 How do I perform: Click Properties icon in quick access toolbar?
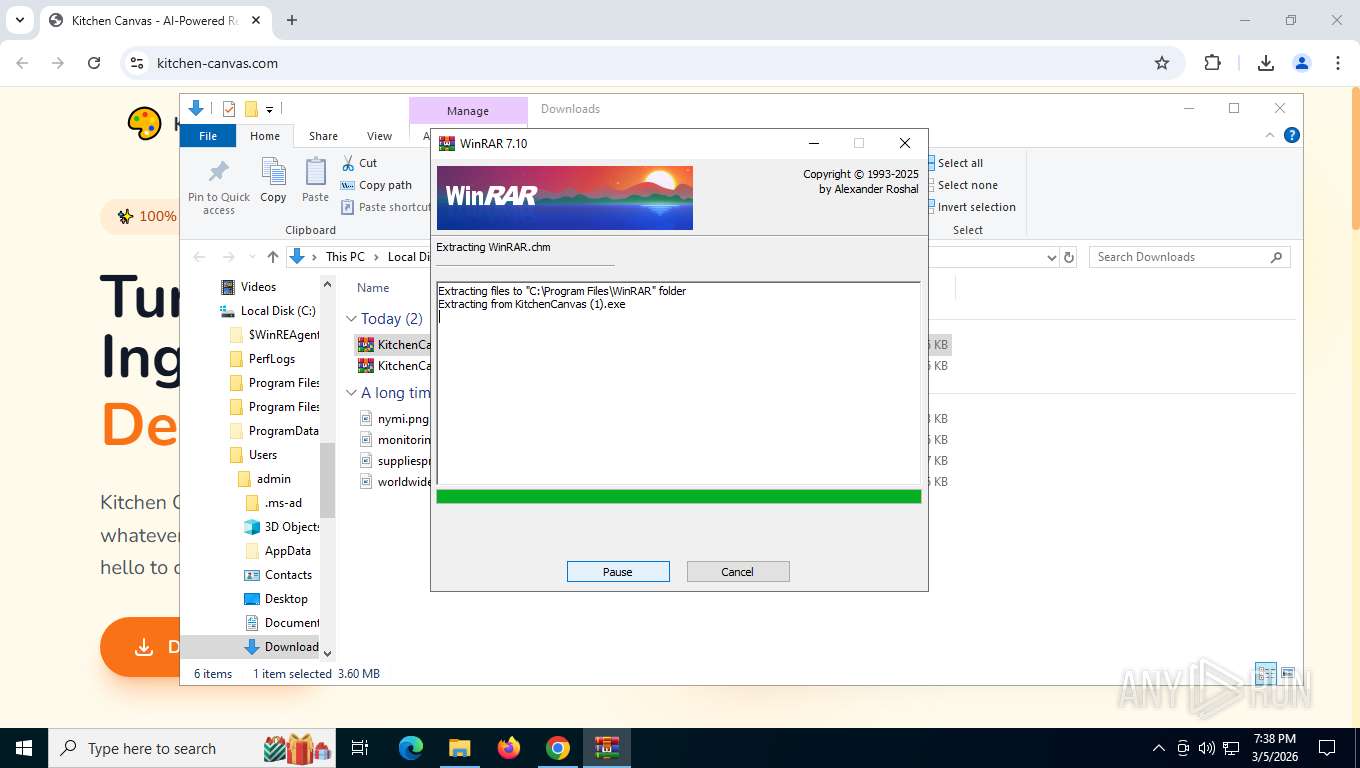(229, 109)
